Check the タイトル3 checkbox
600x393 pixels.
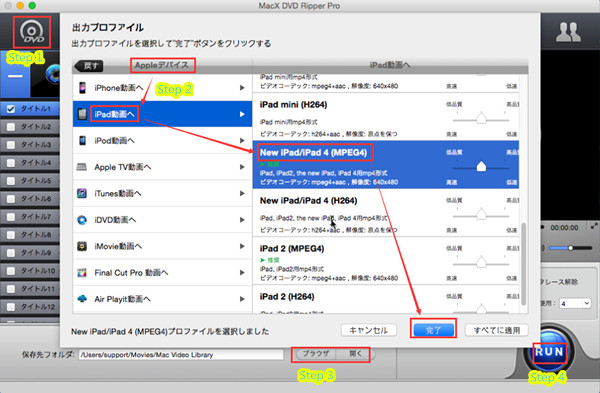[11, 145]
